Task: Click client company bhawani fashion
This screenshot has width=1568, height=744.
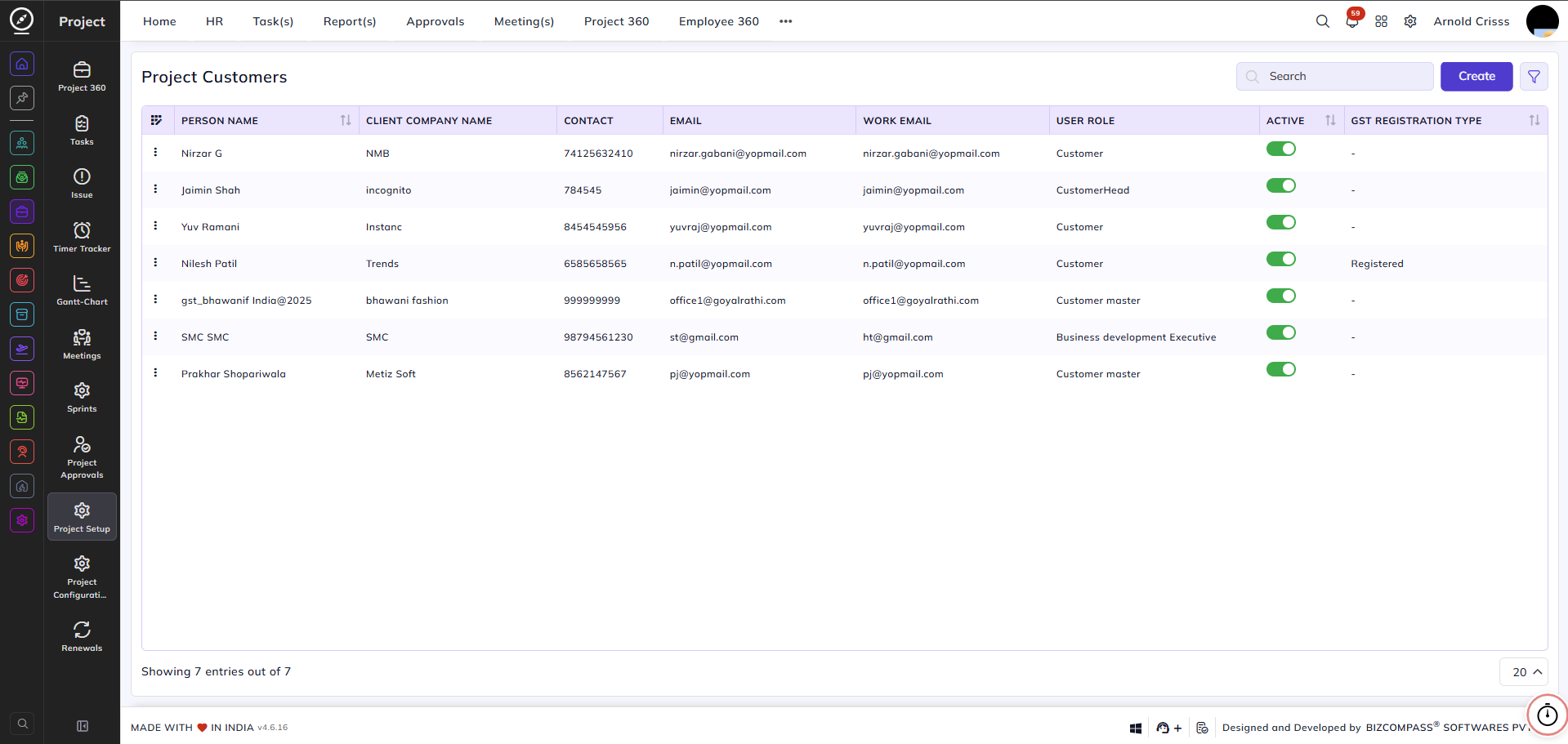Action: [x=407, y=301]
